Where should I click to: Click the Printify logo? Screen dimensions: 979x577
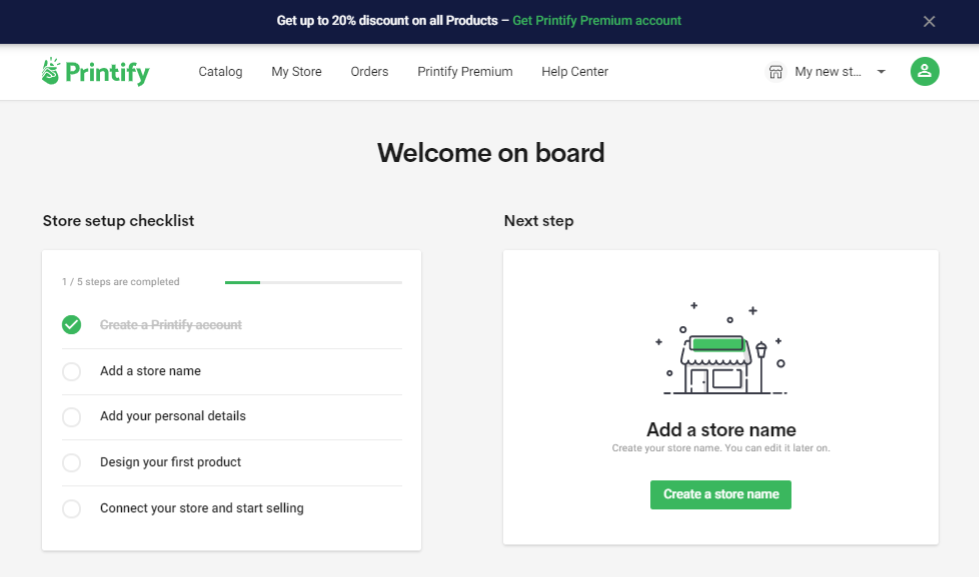click(95, 72)
